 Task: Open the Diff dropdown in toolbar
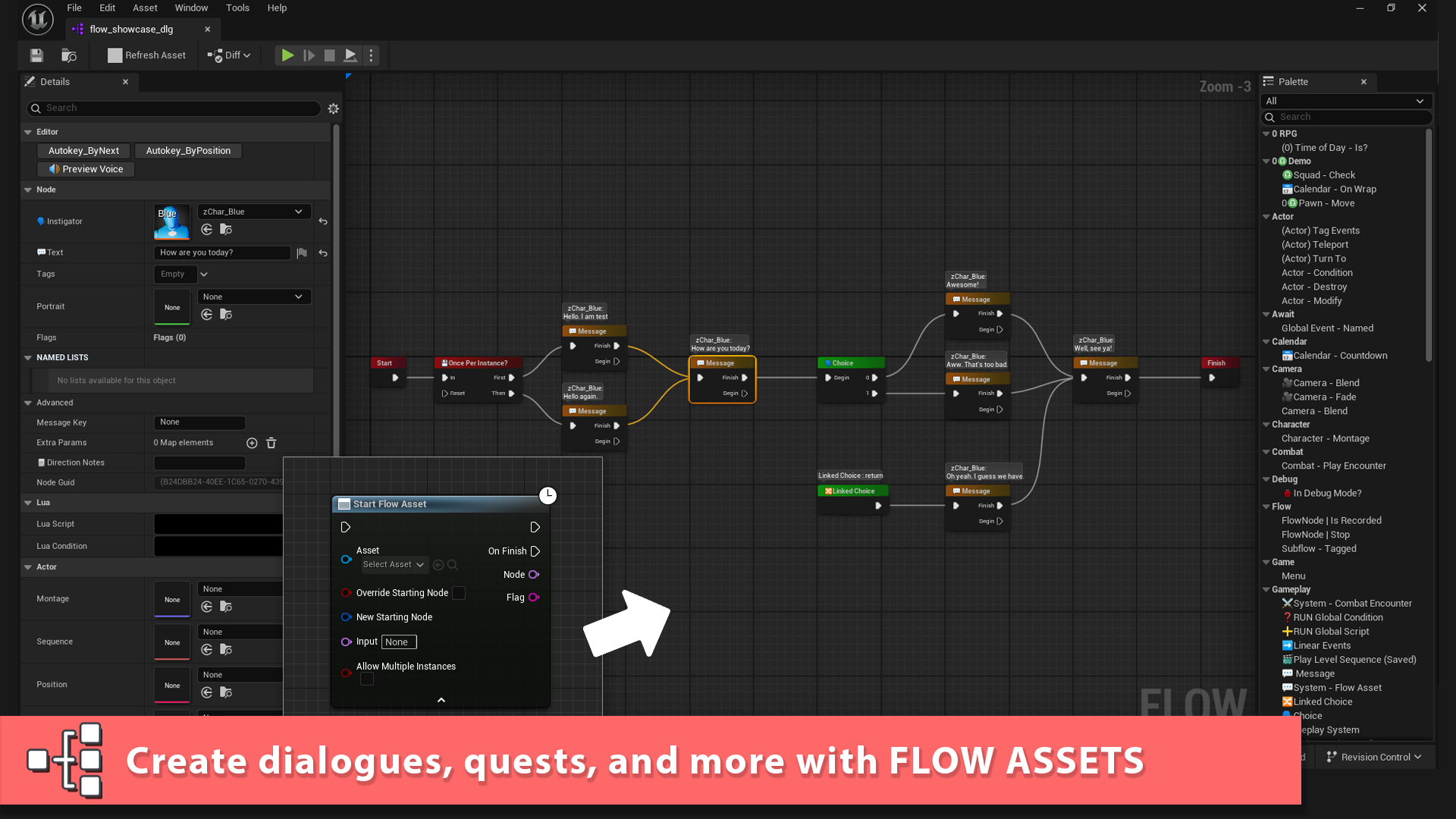[230, 55]
